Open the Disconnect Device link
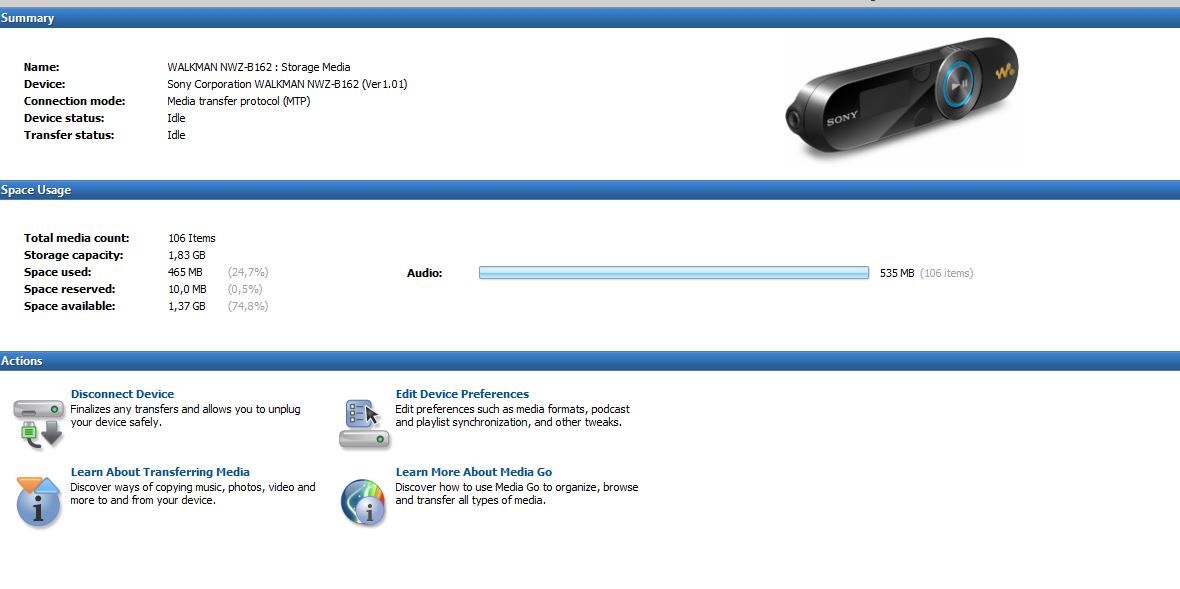Viewport: 1180px width, 589px height. 122,394
